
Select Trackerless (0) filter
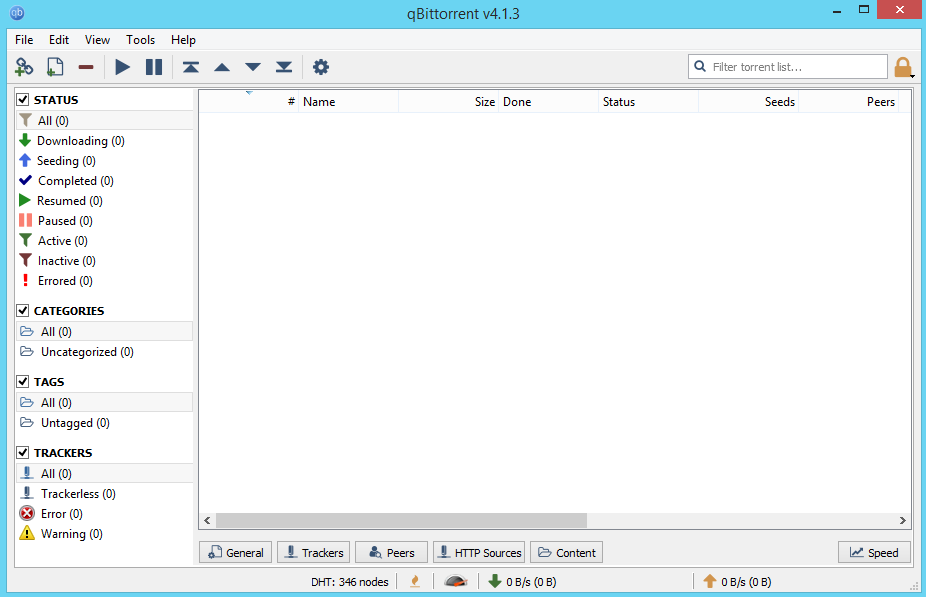pos(105,494)
